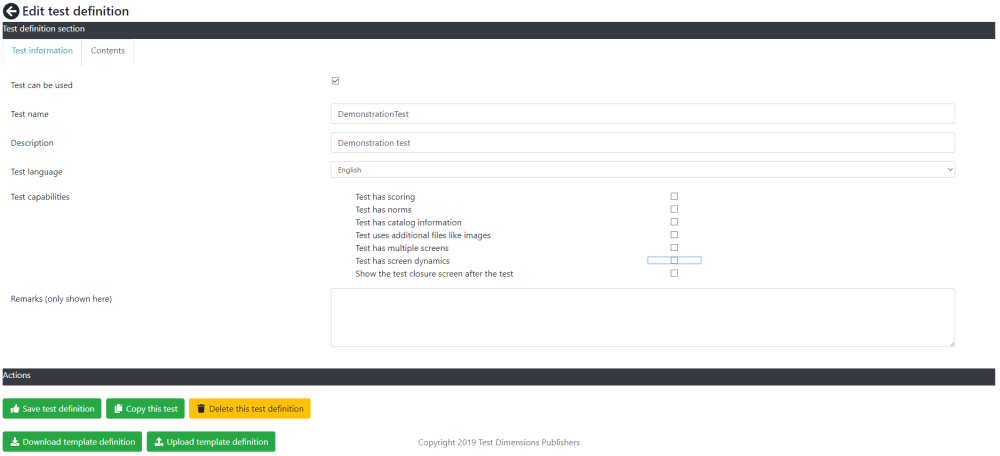This screenshot has height=456, width=1000.
Task: Click into the Remarks text area
Action: 643,318
